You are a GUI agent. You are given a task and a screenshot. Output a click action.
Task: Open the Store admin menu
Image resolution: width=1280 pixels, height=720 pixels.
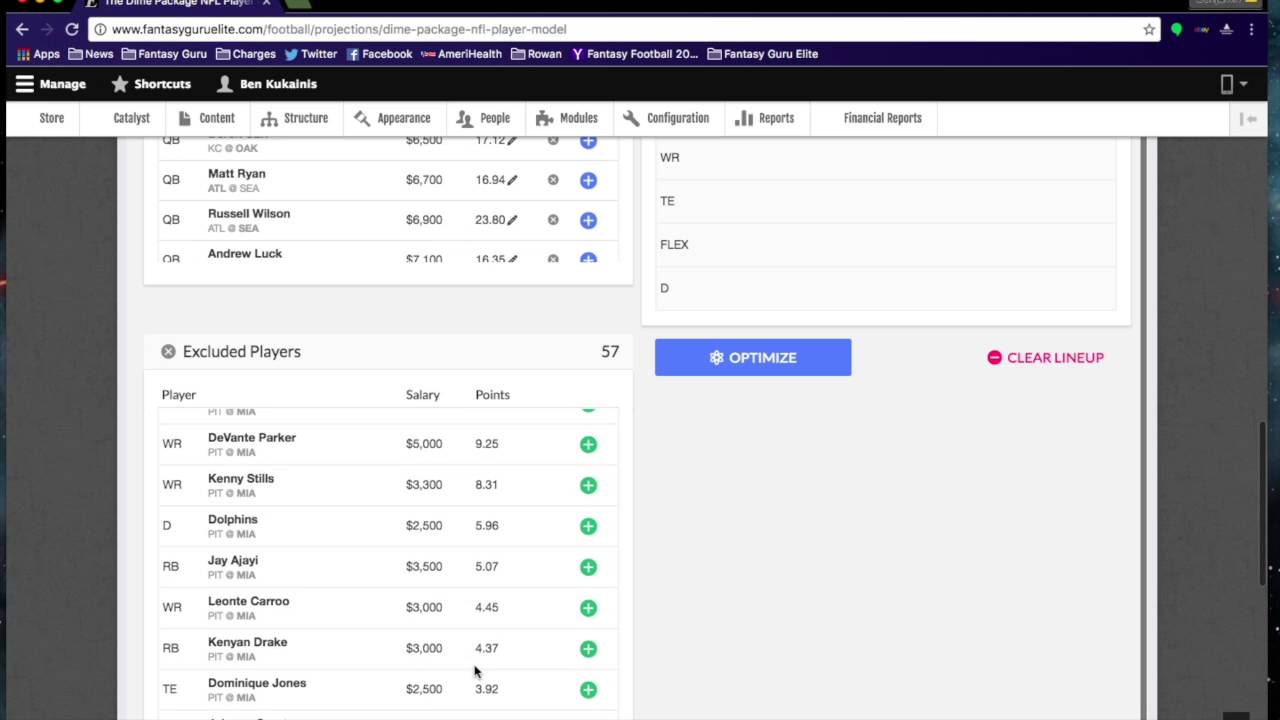click(x=52, y=118)
